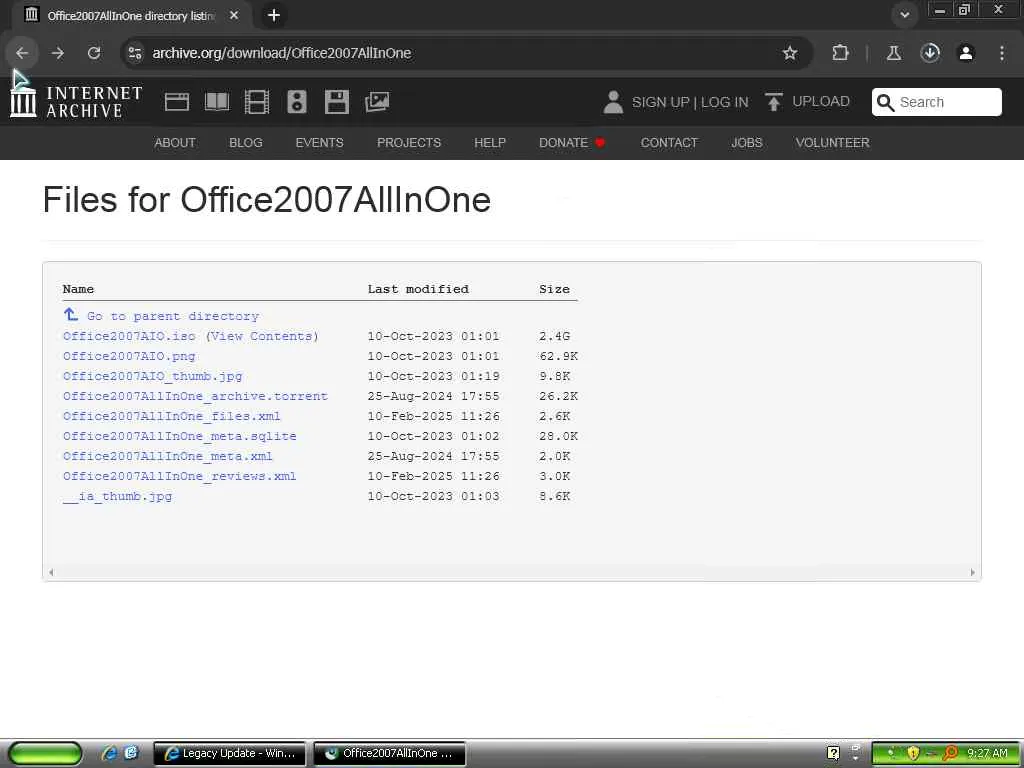Open the Video film icon
The width and height of the screenshot is (1024, 768).
click(257, 102)
